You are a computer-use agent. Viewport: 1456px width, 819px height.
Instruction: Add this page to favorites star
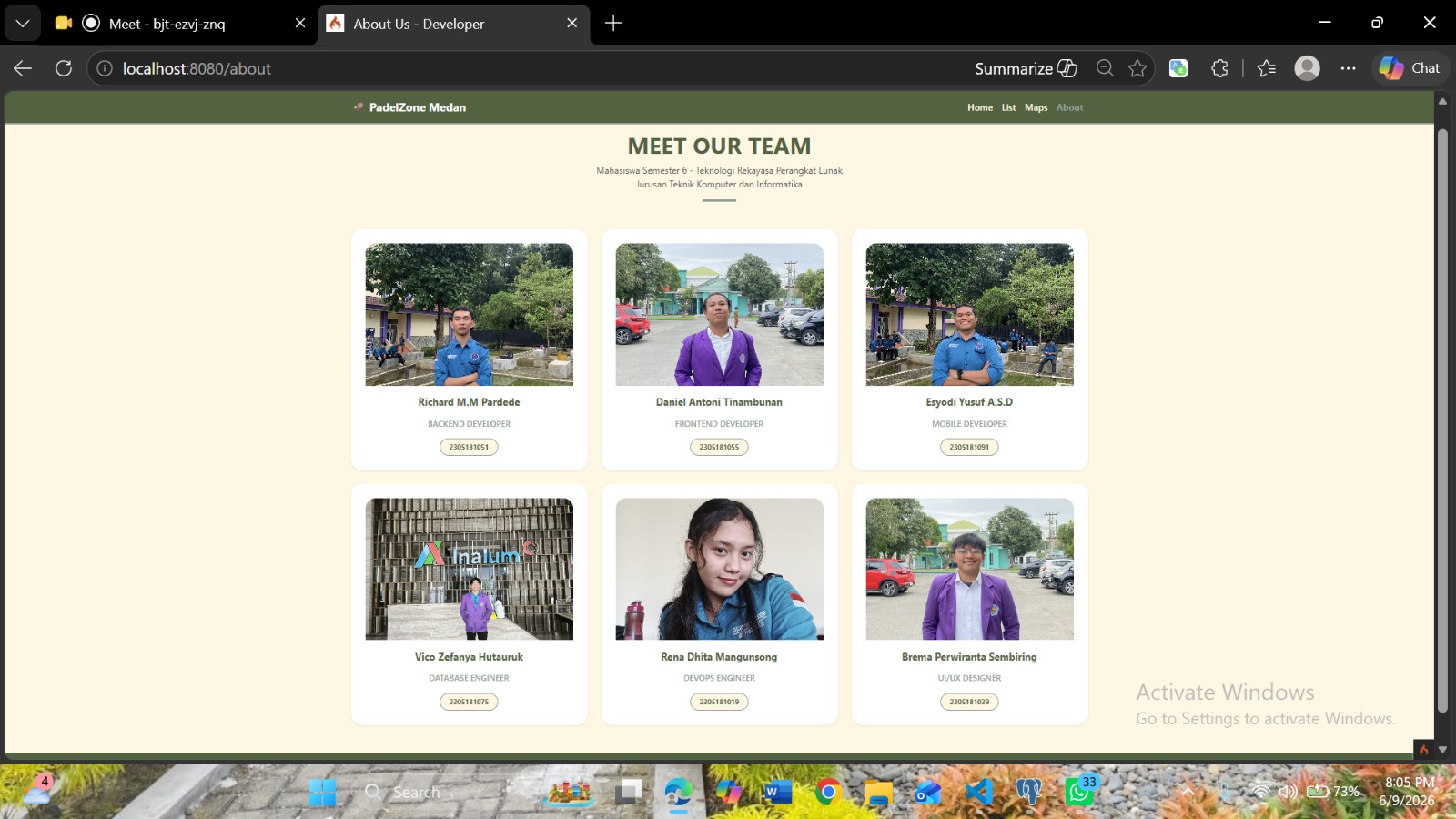(x=1137, y=68)
